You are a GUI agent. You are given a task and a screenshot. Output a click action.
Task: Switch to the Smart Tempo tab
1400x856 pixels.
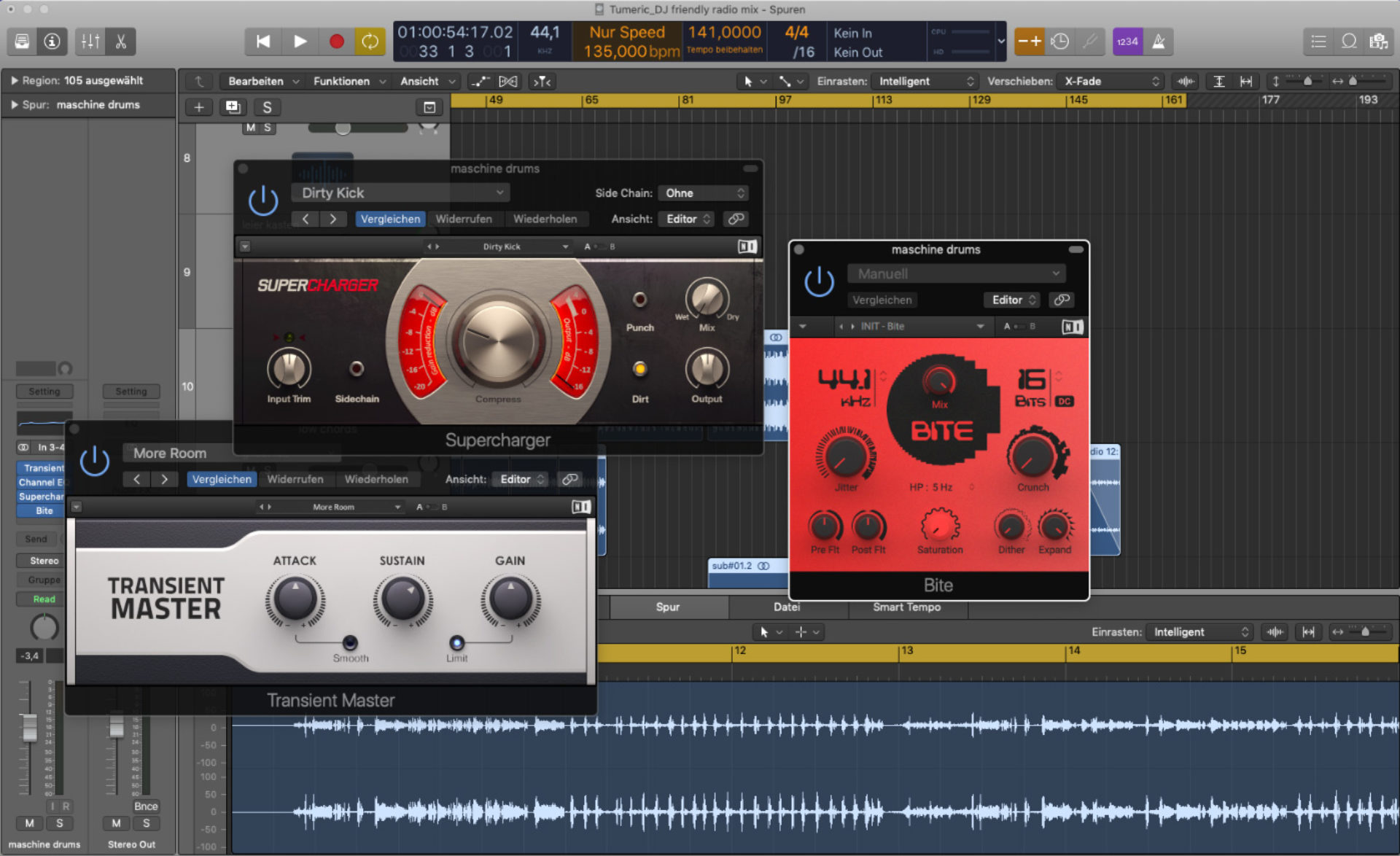coord(908,607)
